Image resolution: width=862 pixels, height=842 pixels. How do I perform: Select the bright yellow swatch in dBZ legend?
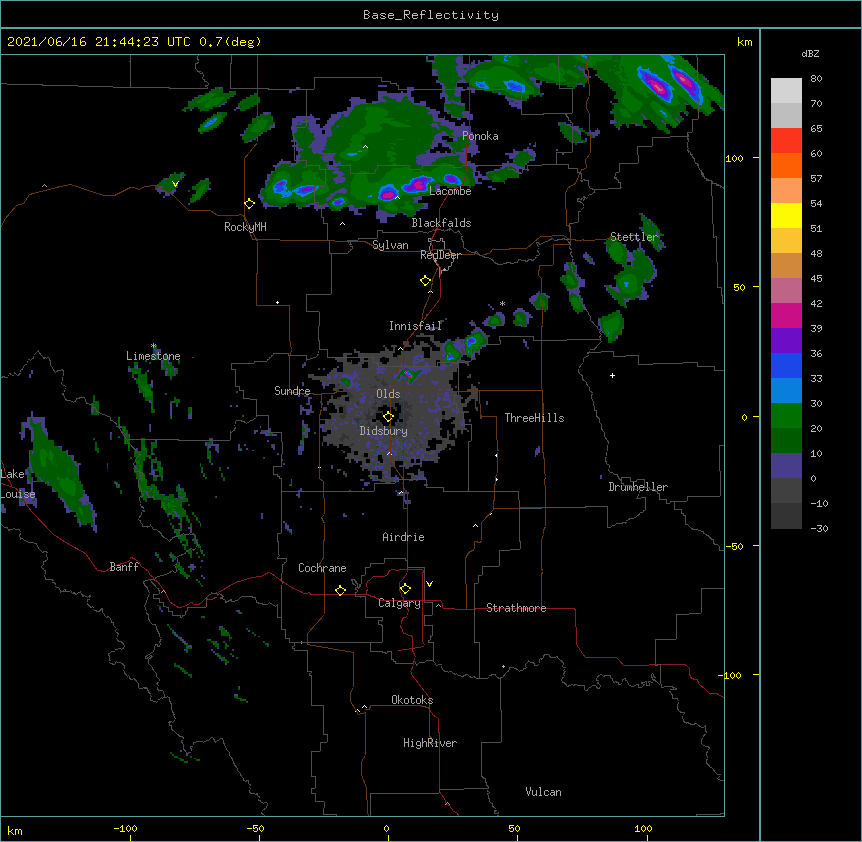pos(786,215)
